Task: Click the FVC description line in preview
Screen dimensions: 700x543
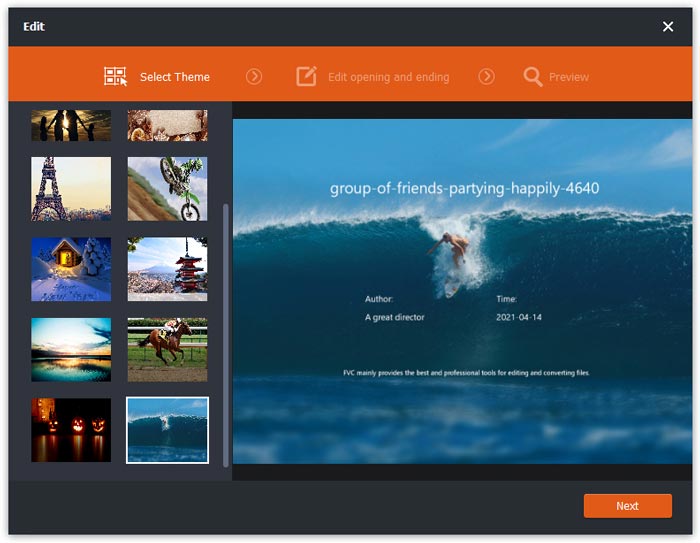Action: [x=466, y=372]
